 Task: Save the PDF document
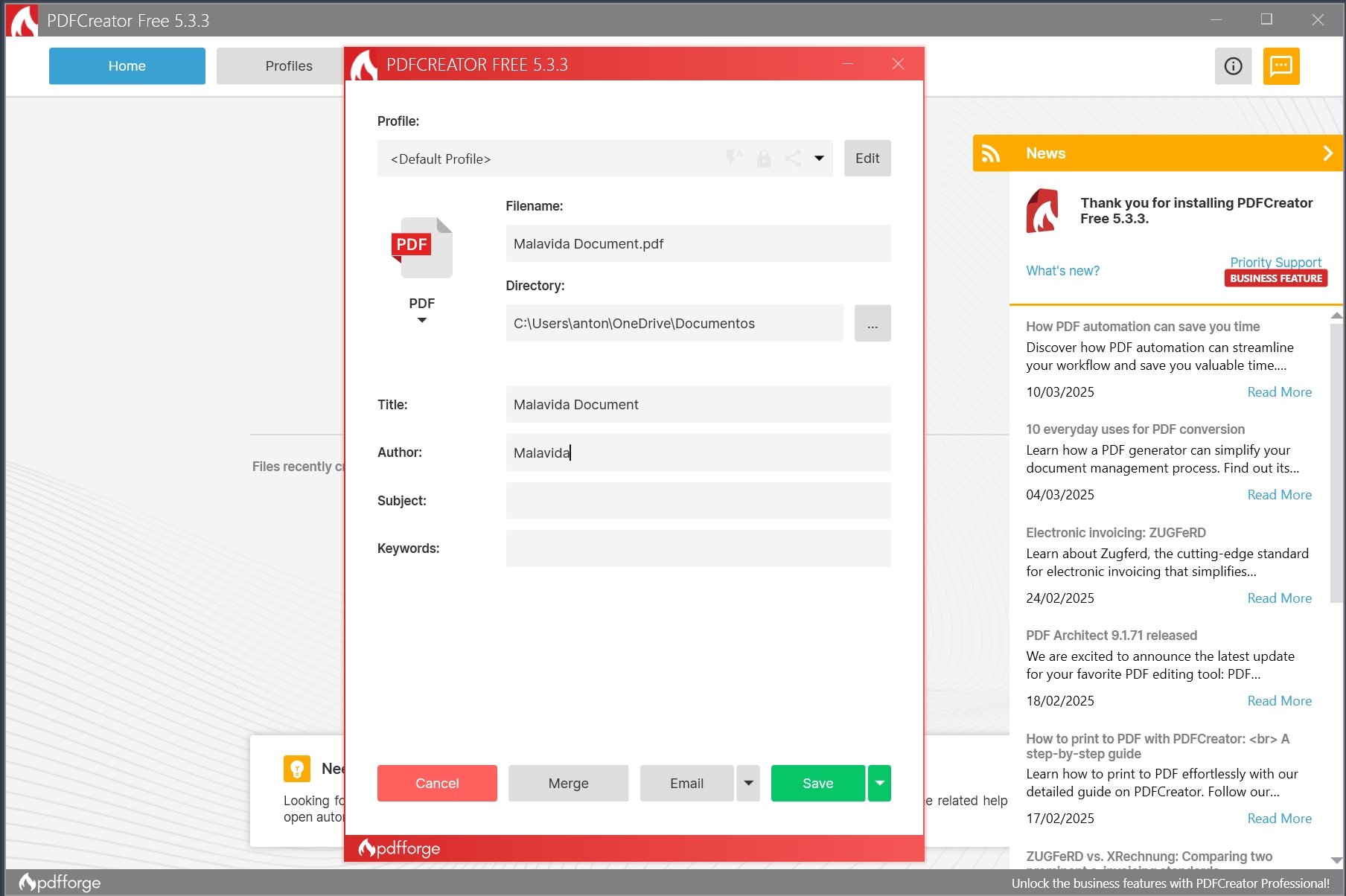coord(818,783)
